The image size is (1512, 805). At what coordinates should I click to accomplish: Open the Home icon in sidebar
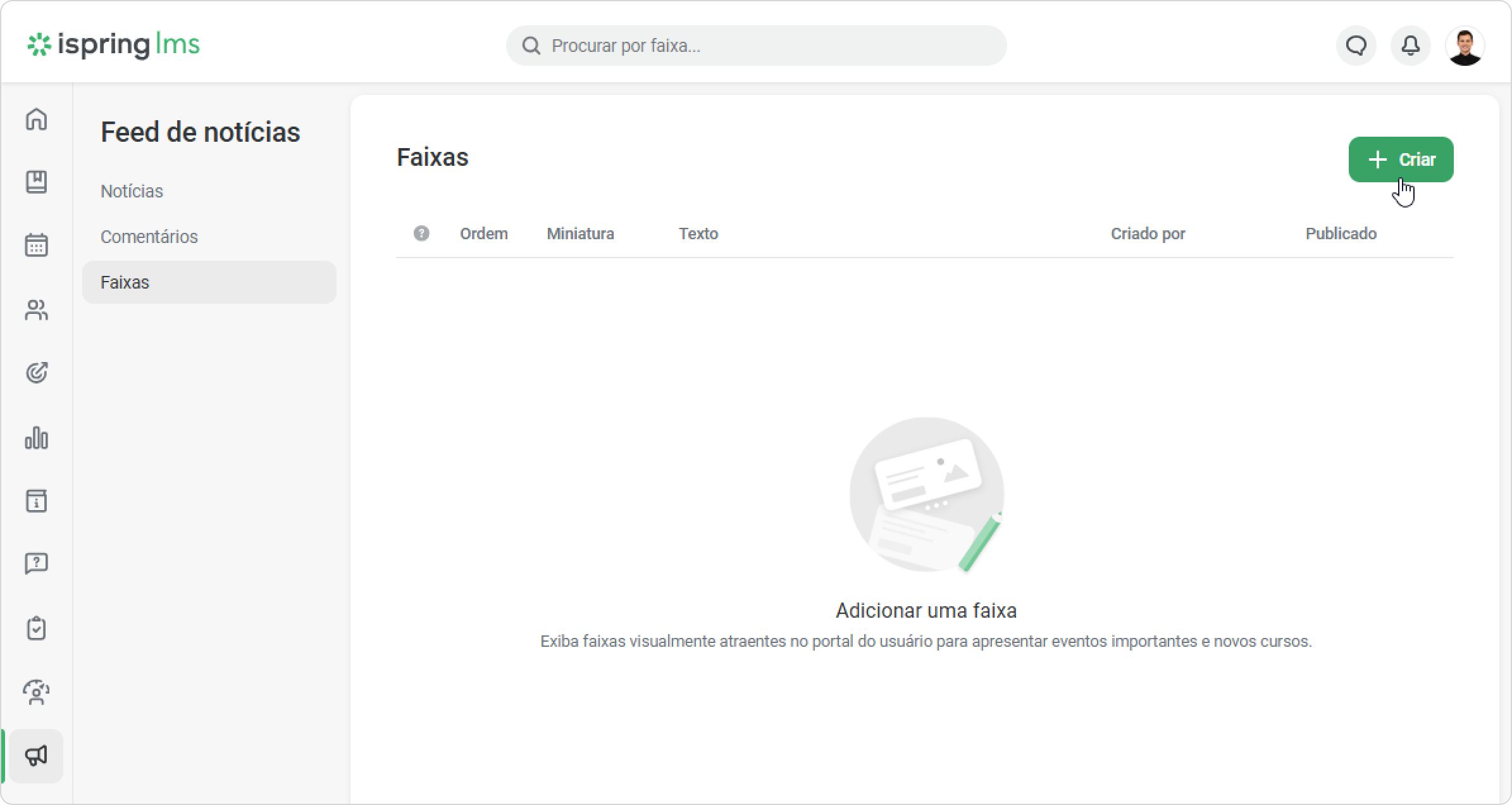(36, 119)
